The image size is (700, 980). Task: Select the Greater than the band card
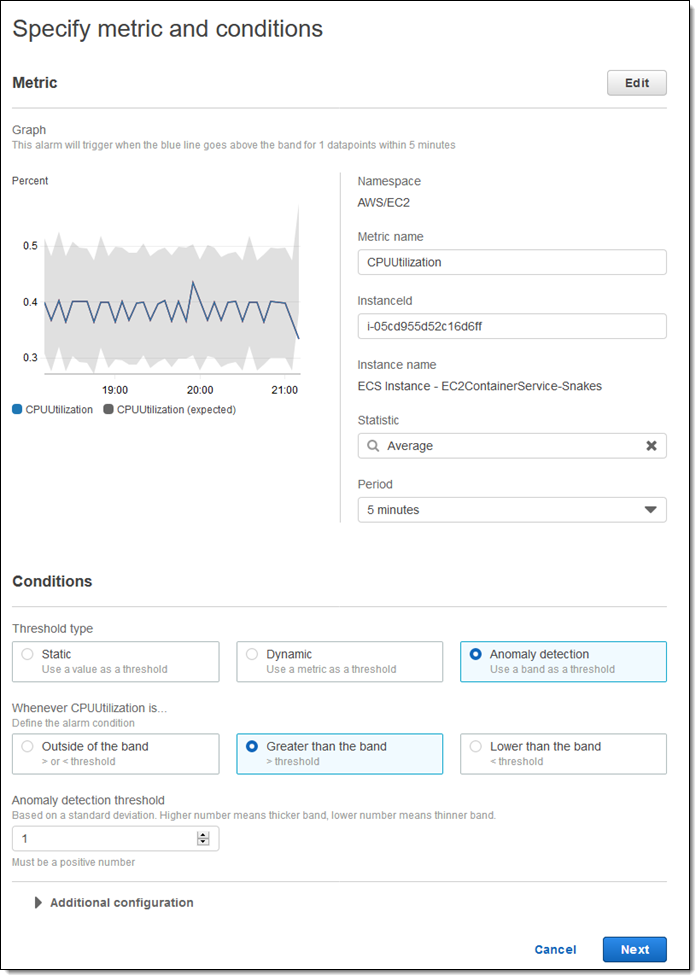(x=339, y=753)
